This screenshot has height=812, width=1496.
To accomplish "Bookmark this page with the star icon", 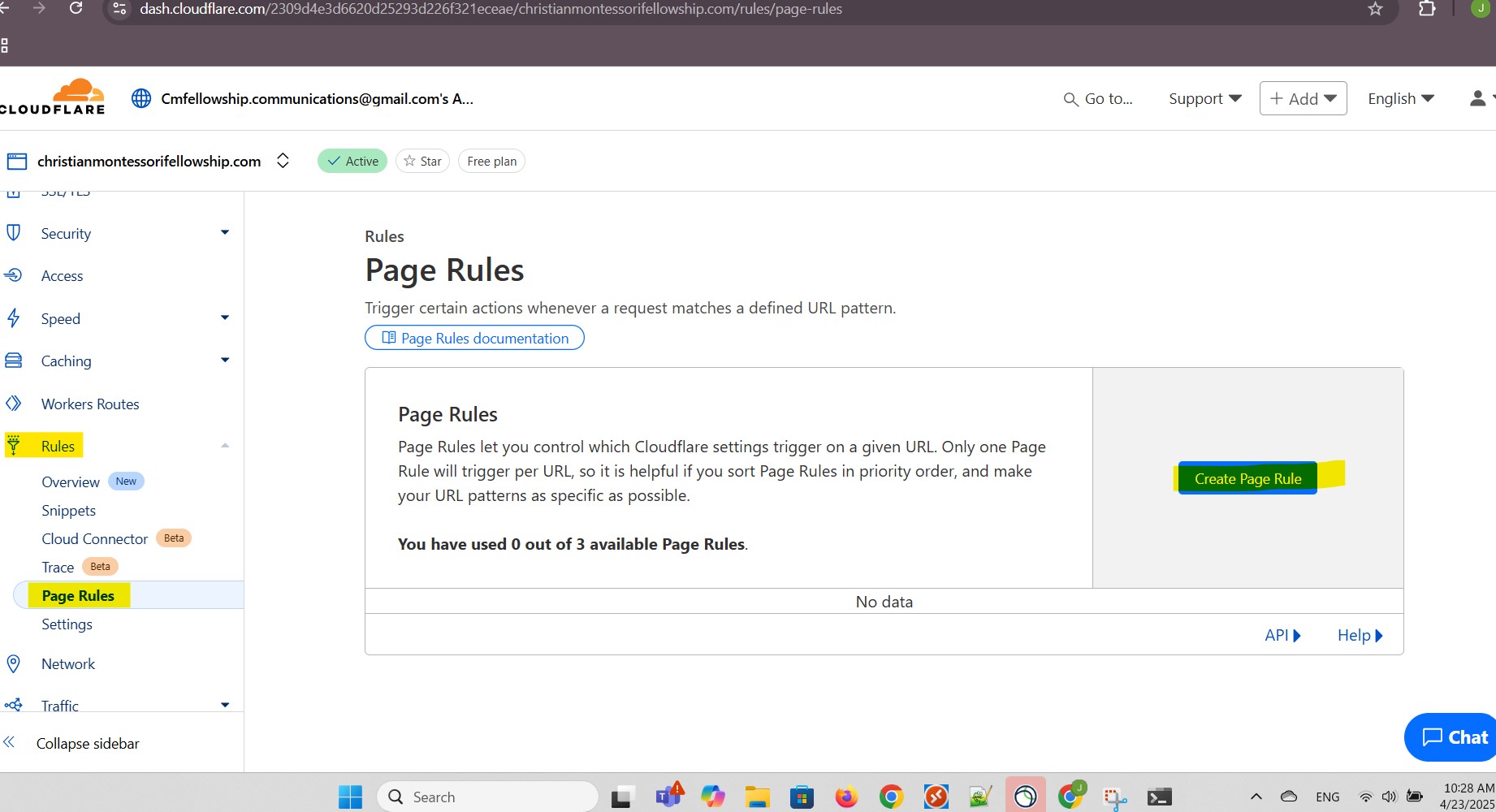I will coord(1375,9).
